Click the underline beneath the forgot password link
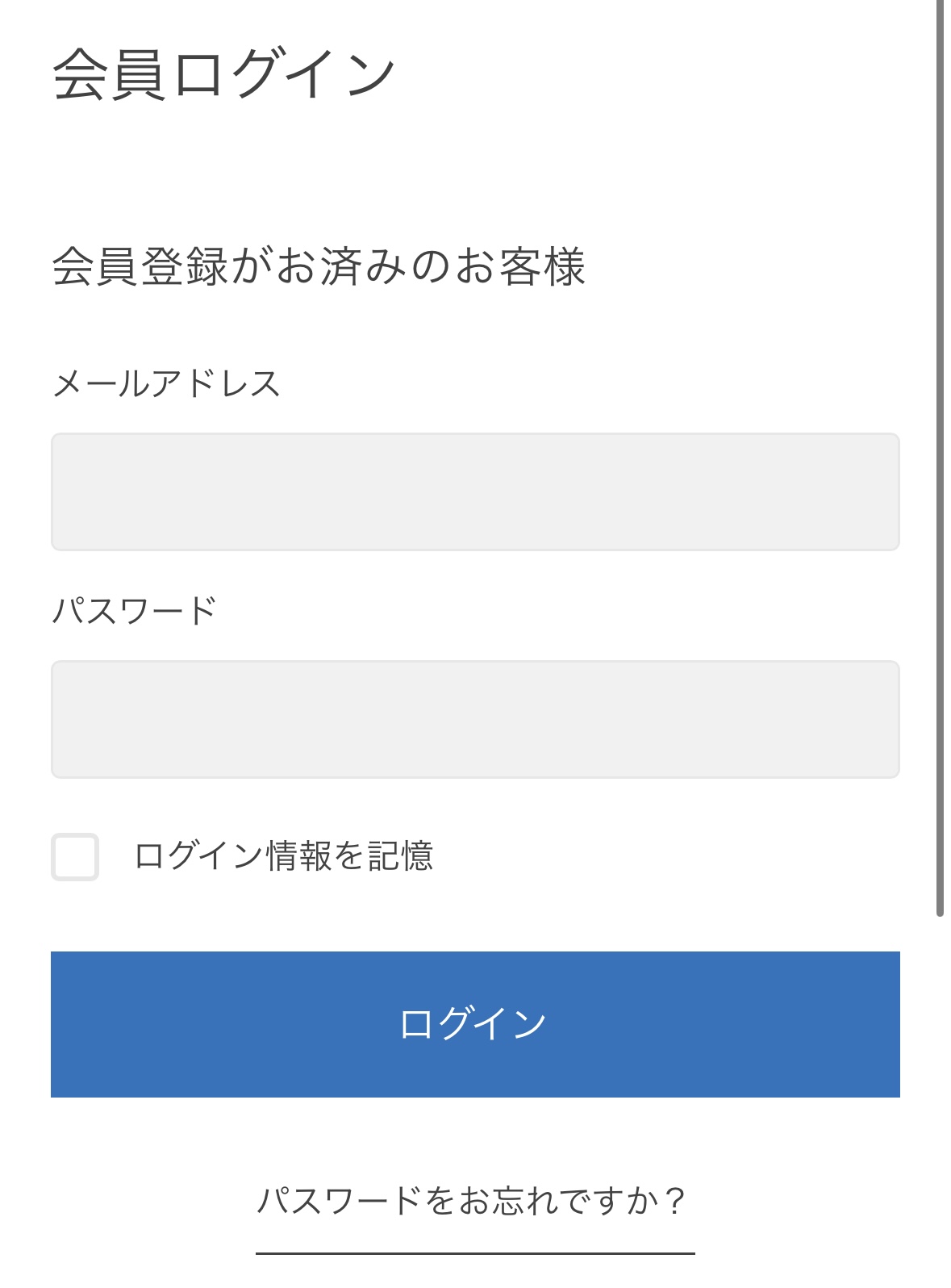Image resolution: width=951 pixels, height=1288 pixels. pyautogui.click(x=475, y=1253)
